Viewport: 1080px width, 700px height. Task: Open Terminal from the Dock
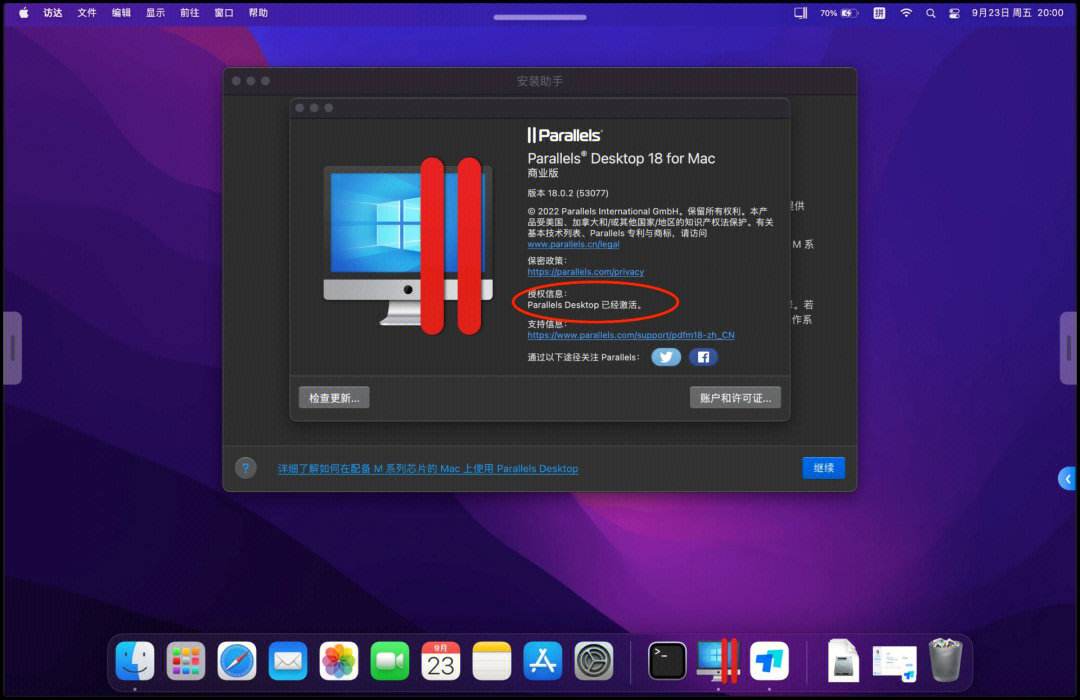tap(667, 661)
